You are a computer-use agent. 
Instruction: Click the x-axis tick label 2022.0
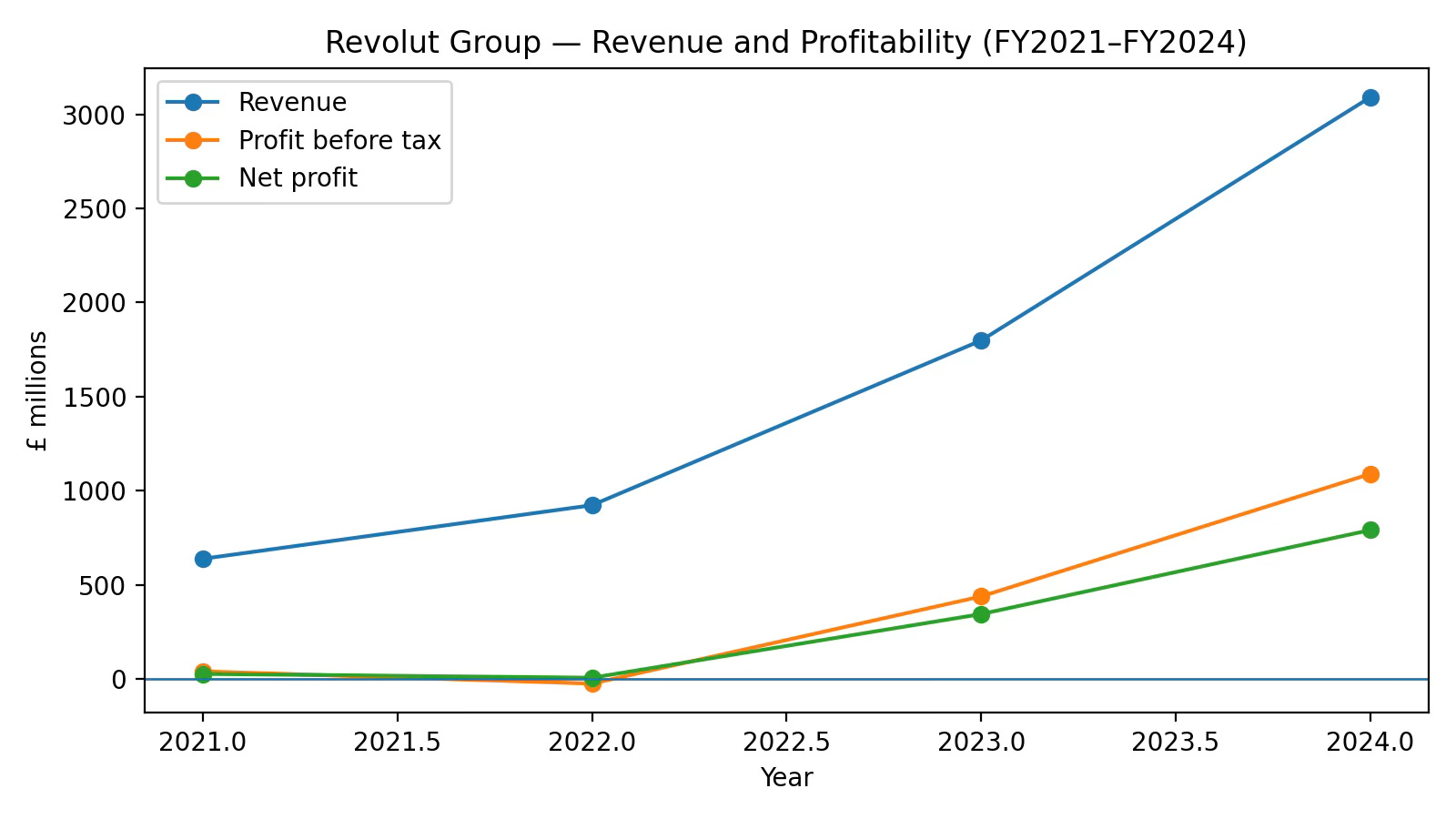(x=592, y=743)
